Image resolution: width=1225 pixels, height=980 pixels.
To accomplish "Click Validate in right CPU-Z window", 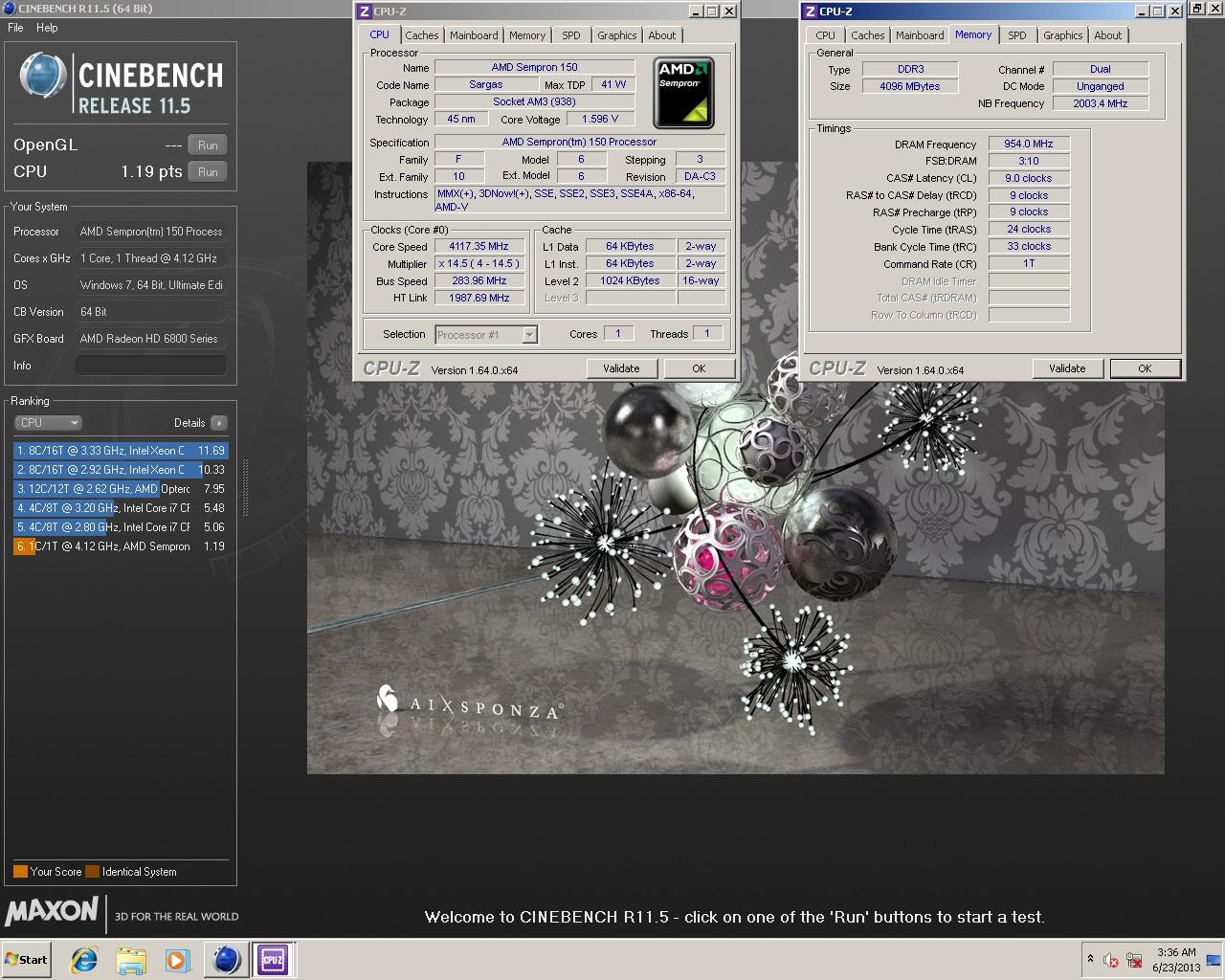I will pyautogui.click(x=1067, y=368).
